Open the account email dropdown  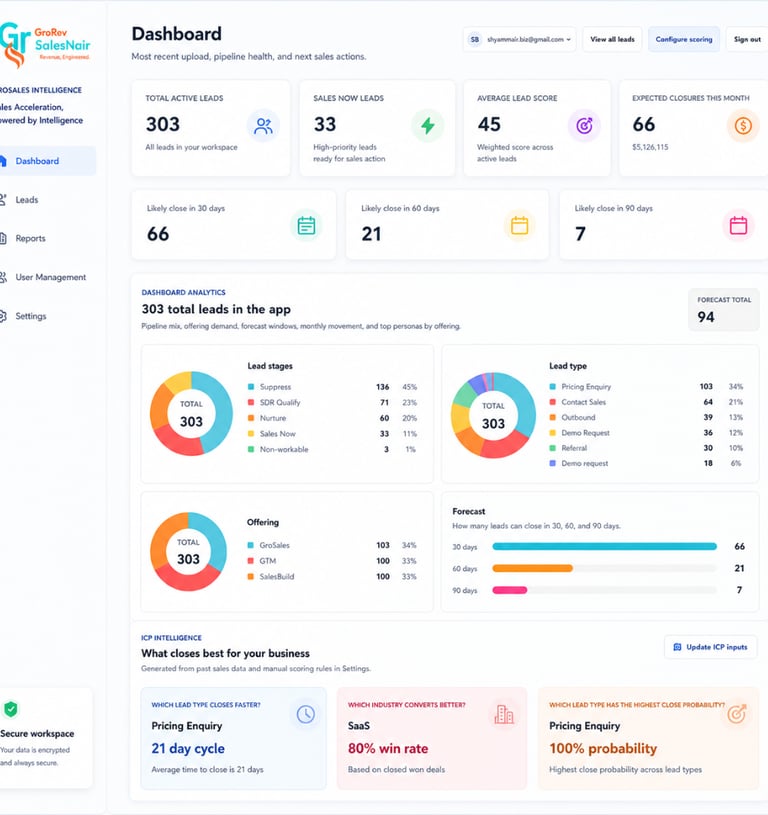[520, 40]
